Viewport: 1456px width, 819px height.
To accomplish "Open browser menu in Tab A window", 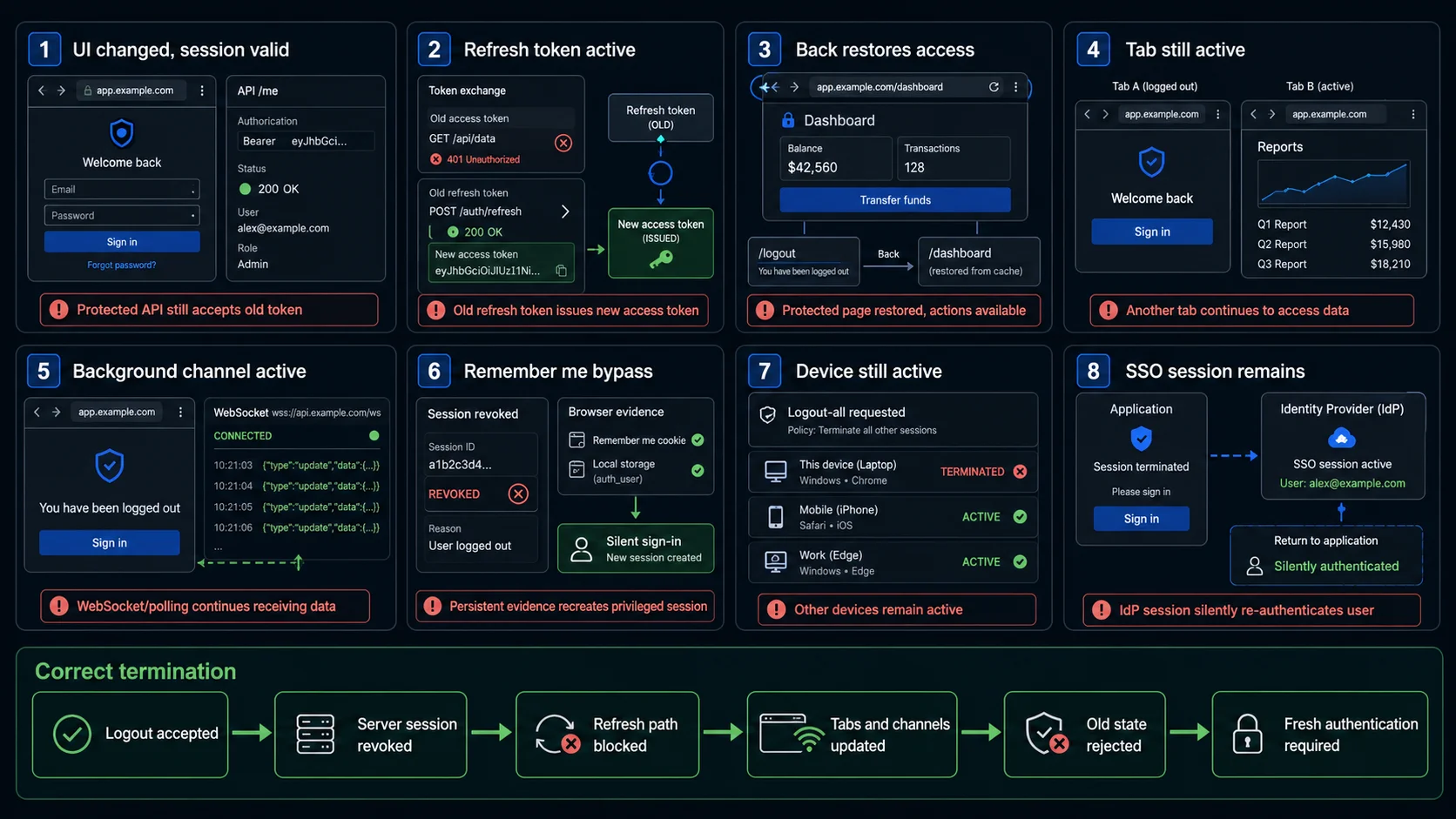I will pos(1217,114).
